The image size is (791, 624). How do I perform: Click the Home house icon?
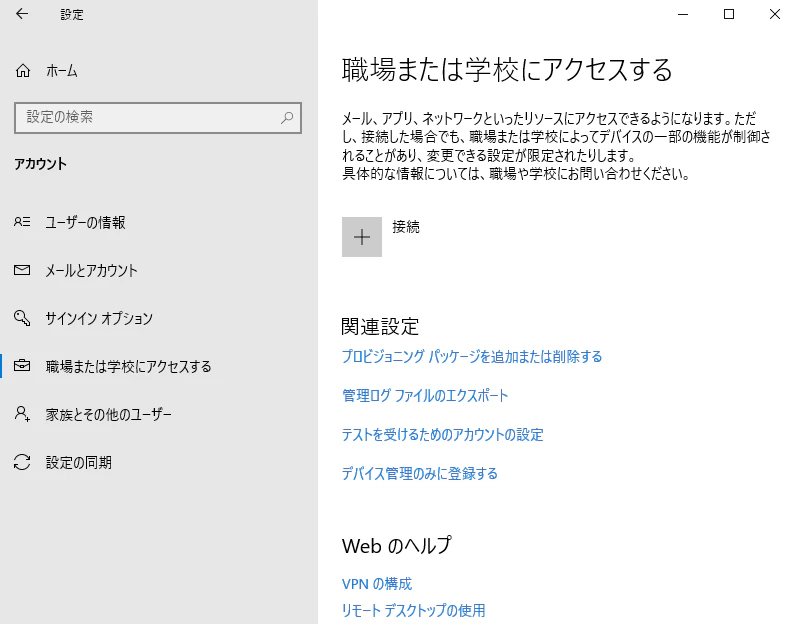[x=23, y=71]
